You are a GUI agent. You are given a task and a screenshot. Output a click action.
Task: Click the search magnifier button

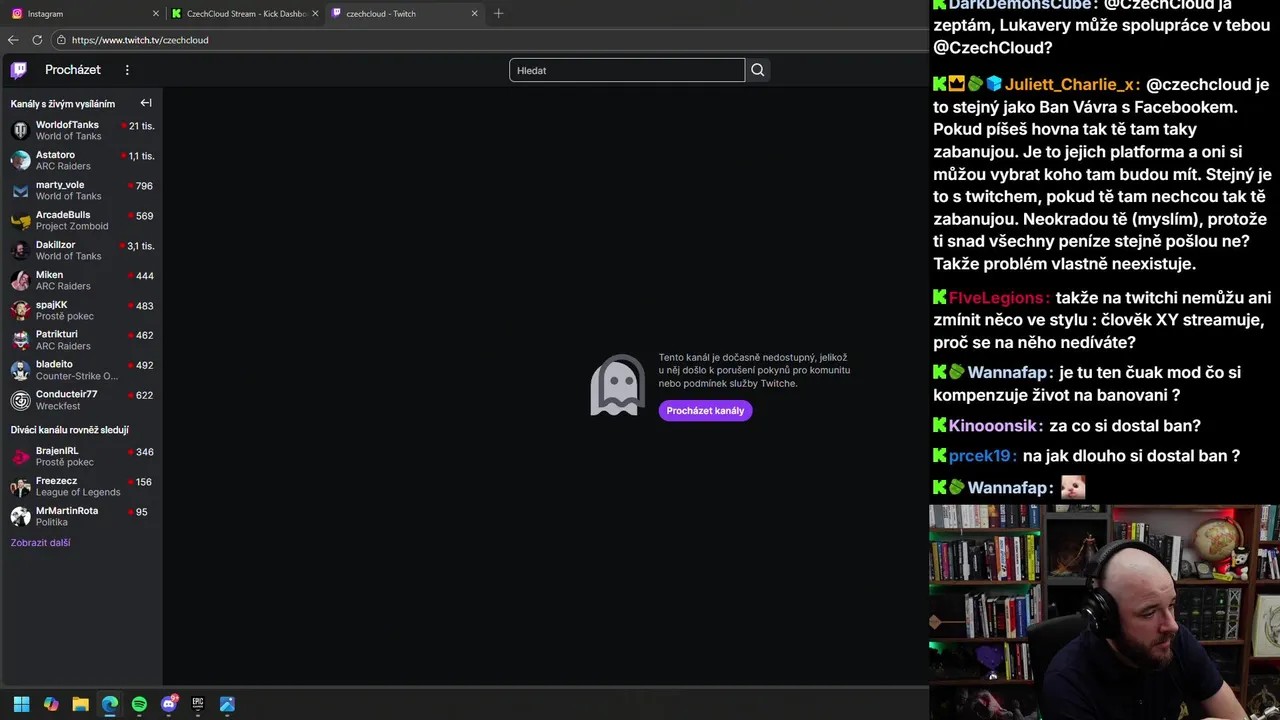pos(758,70)
